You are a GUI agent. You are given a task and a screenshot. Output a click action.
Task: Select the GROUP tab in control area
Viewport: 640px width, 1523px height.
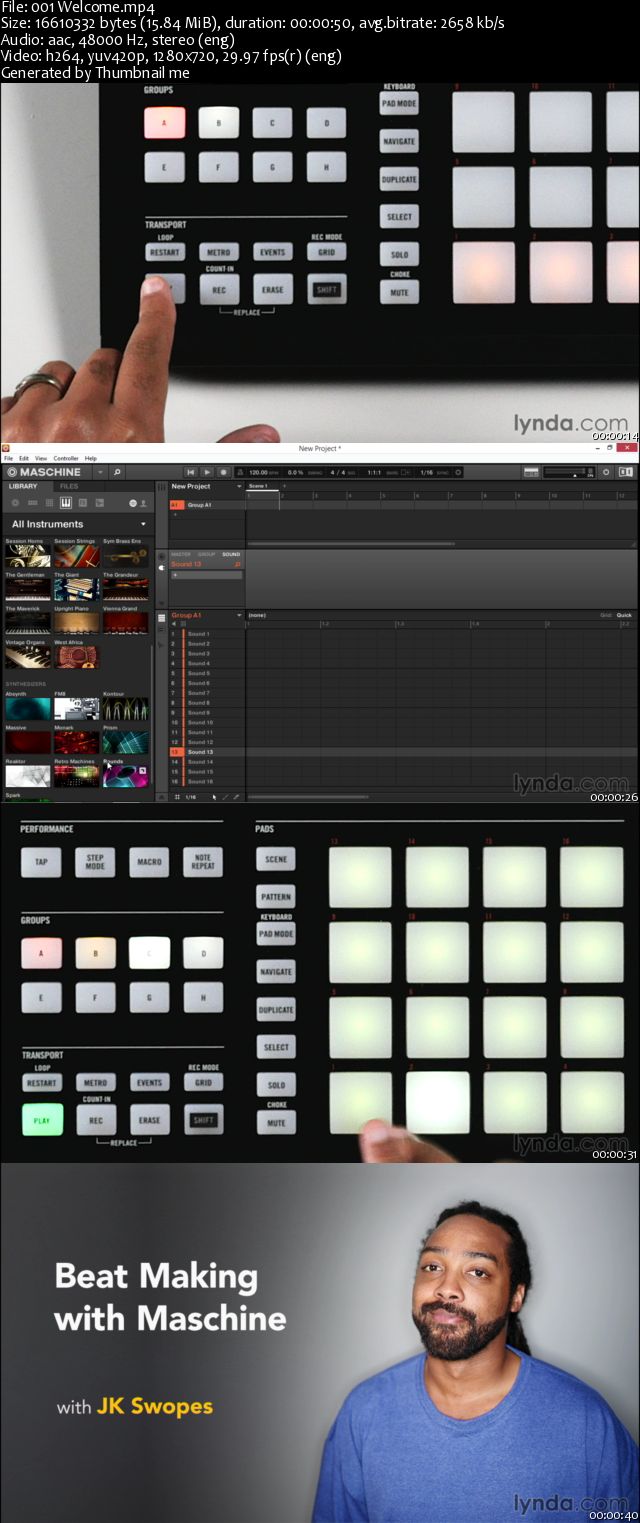(206, 554)
